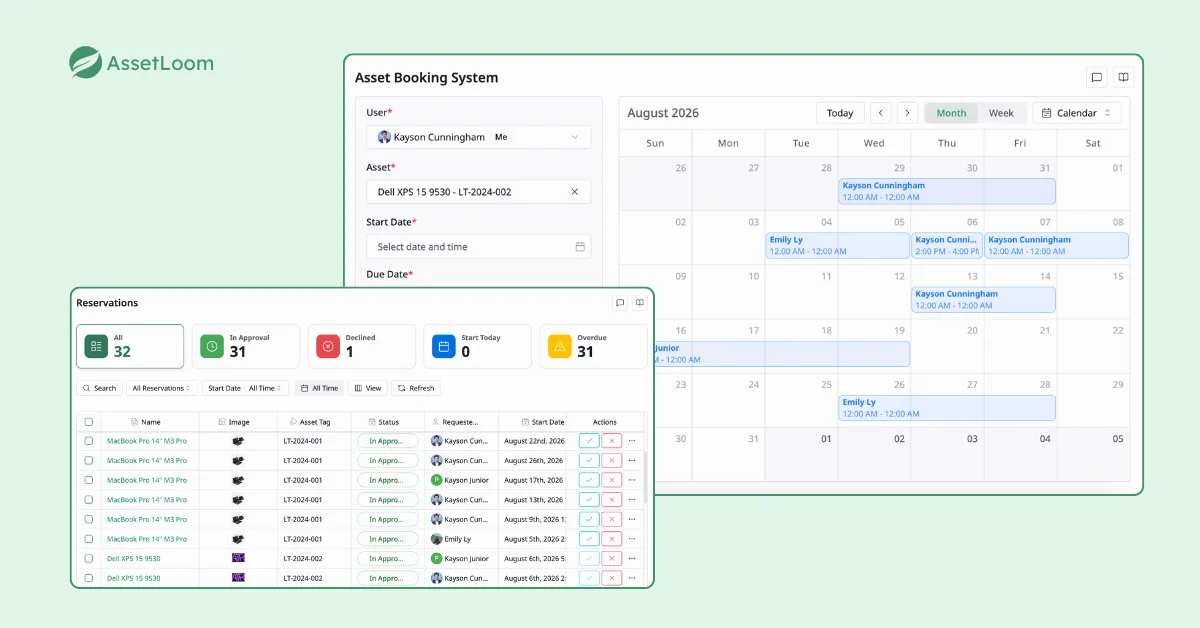
Task: Open comments icon in Reservations panel header
Action: click(620, 303)
